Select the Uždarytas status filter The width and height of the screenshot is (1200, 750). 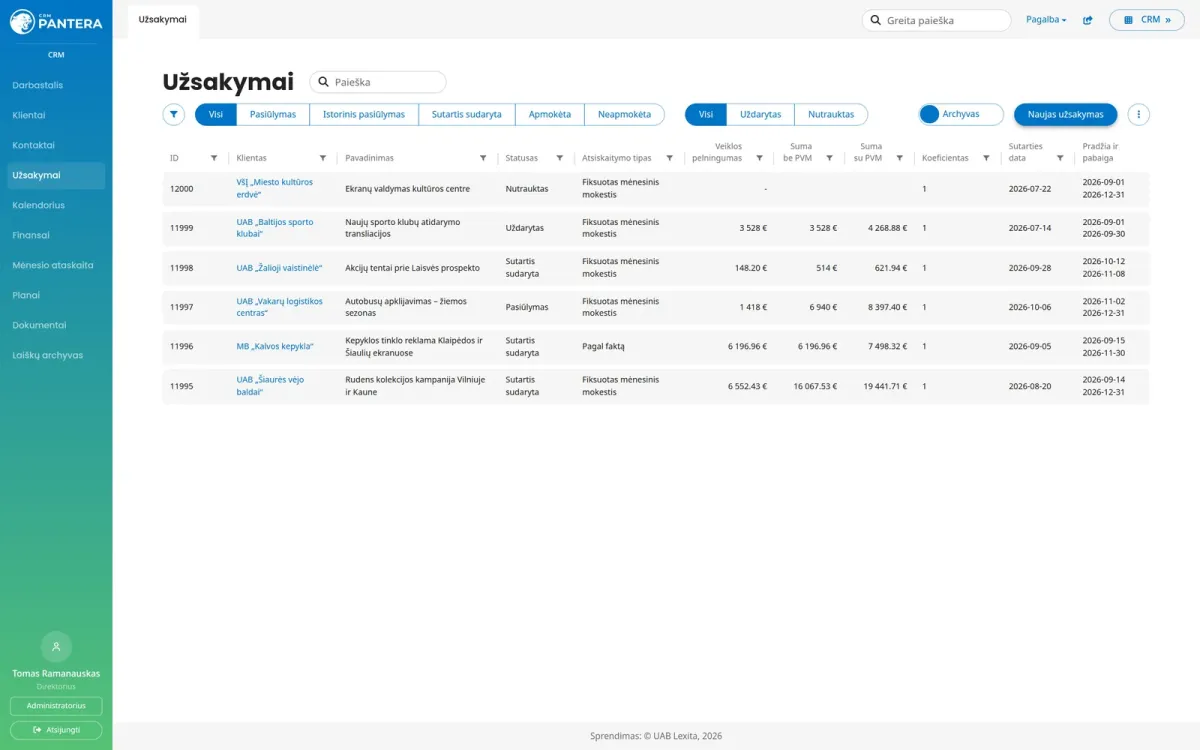pyautogui.click(x=760, y=114)
